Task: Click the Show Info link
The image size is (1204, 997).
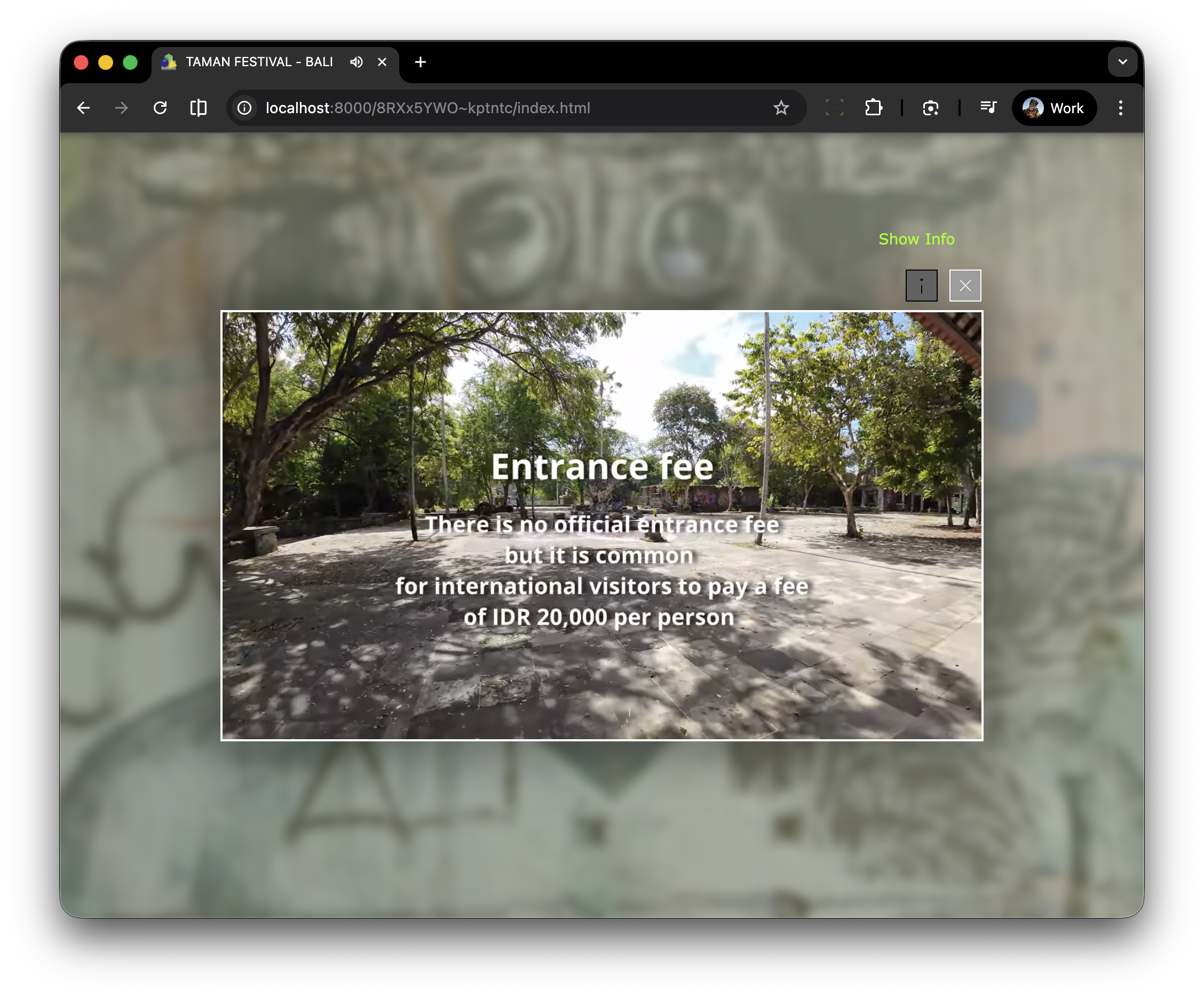Action: [x=916, y=239]
